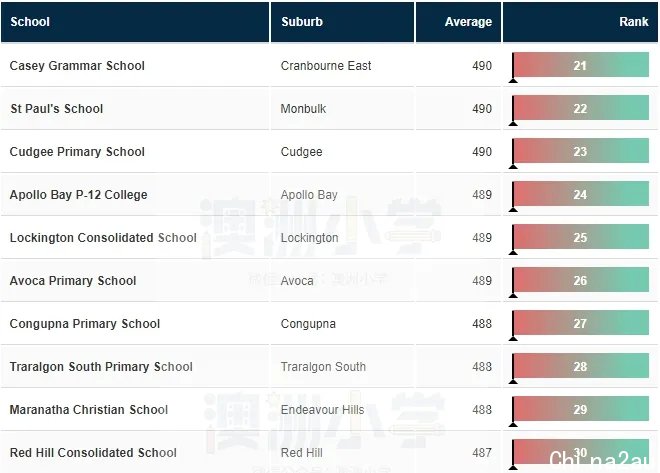Select Congupna Primary School average 488
The image size is (660, 473).
pyautogui.click(x=482, y=324)
